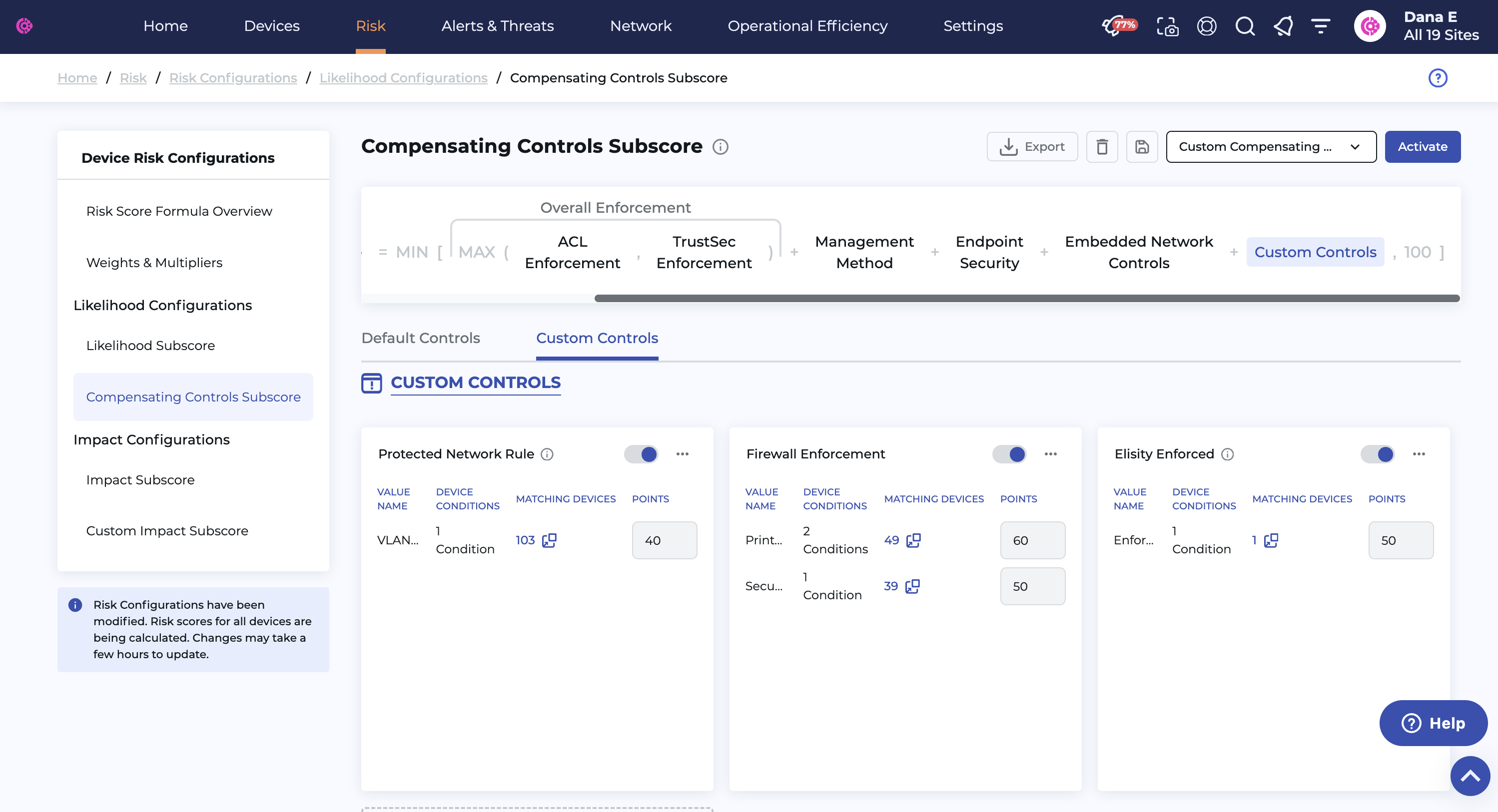Open the Custom Compensating configuration dropdown

[x=1271, y=146]
